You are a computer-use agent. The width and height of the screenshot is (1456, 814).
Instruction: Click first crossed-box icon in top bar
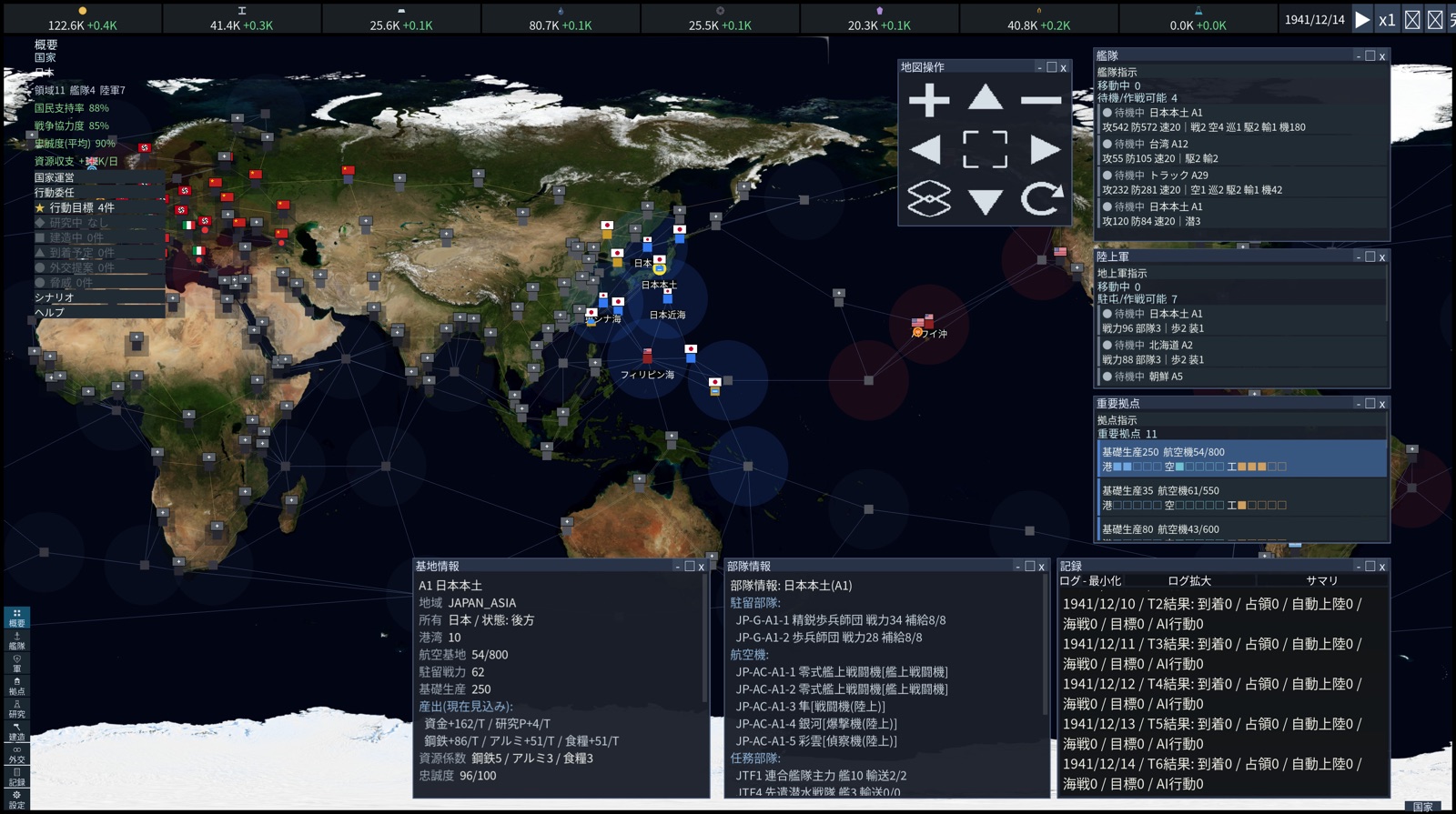tap(1412, 19)
